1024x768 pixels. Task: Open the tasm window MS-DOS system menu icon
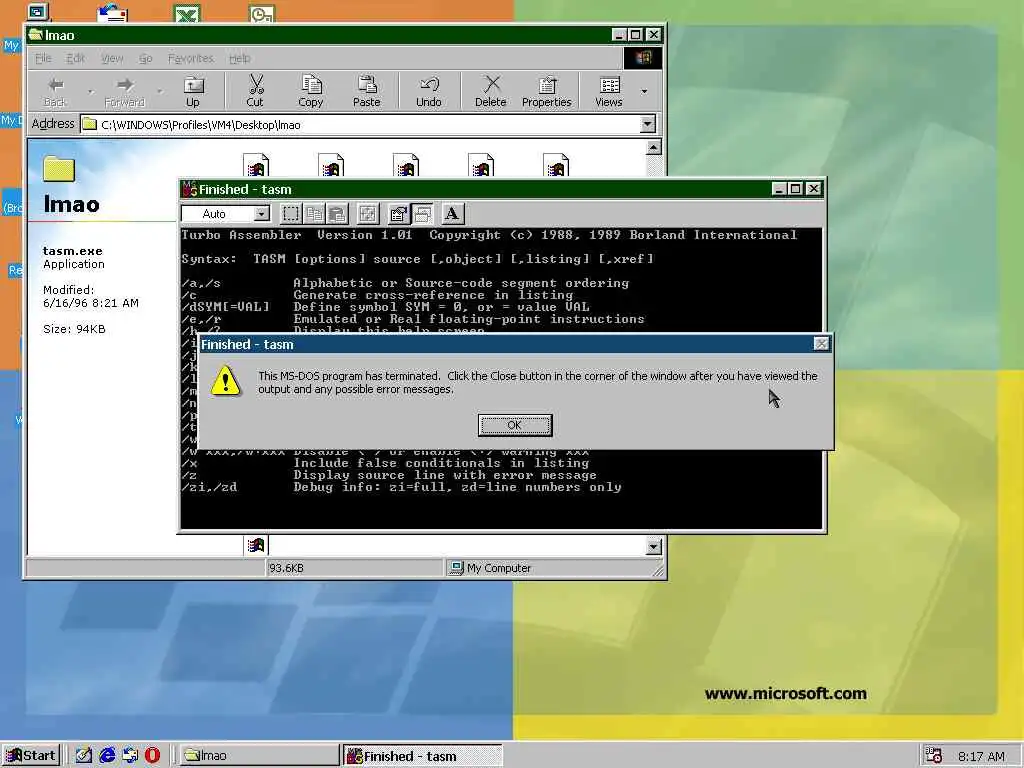tap(189, 189)
